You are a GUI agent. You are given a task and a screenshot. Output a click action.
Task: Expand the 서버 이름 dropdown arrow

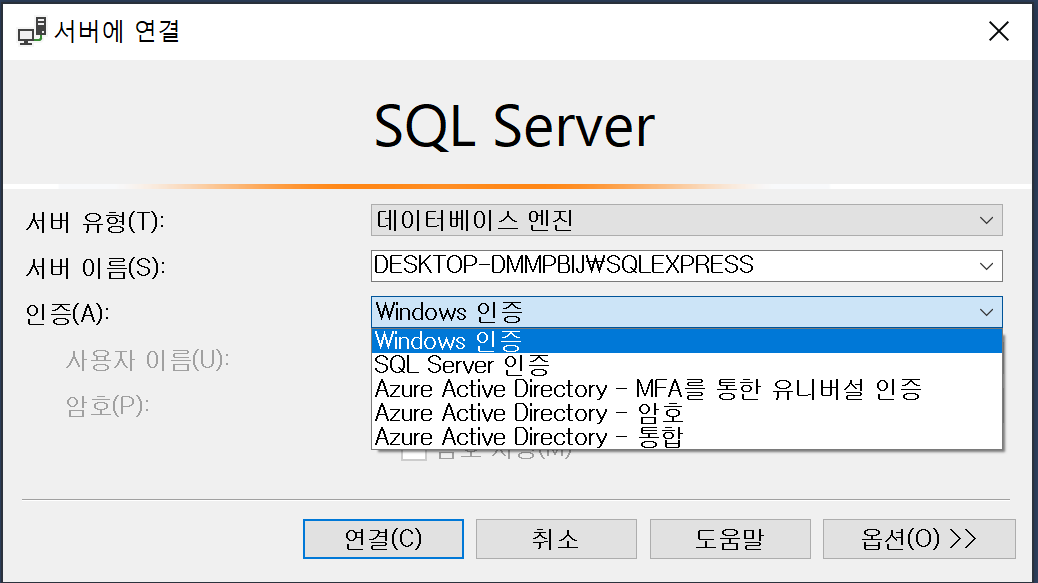(986, 266)
